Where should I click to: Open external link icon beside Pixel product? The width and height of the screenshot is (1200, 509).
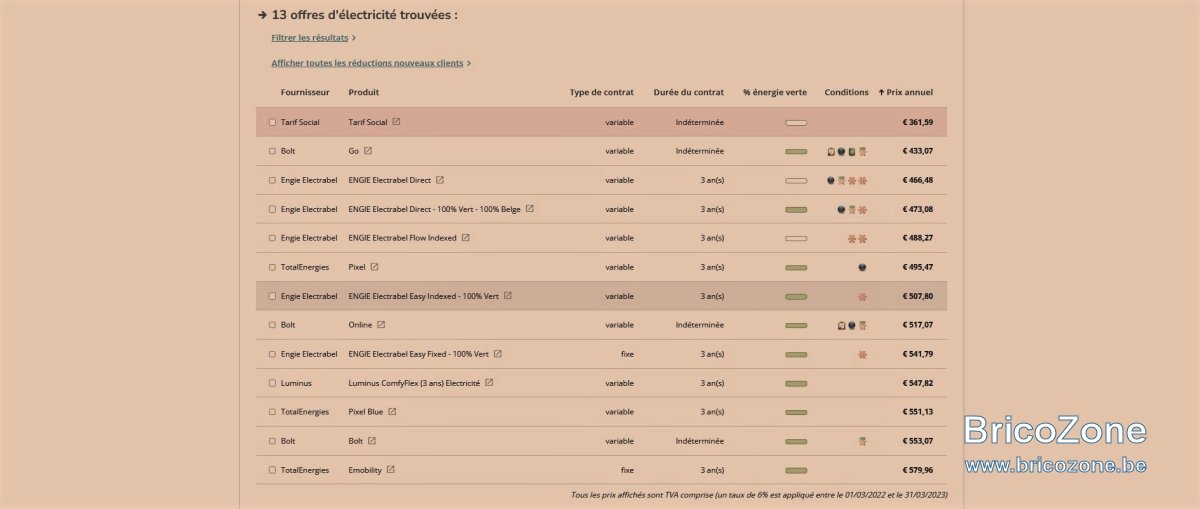[x=374, y=267]
